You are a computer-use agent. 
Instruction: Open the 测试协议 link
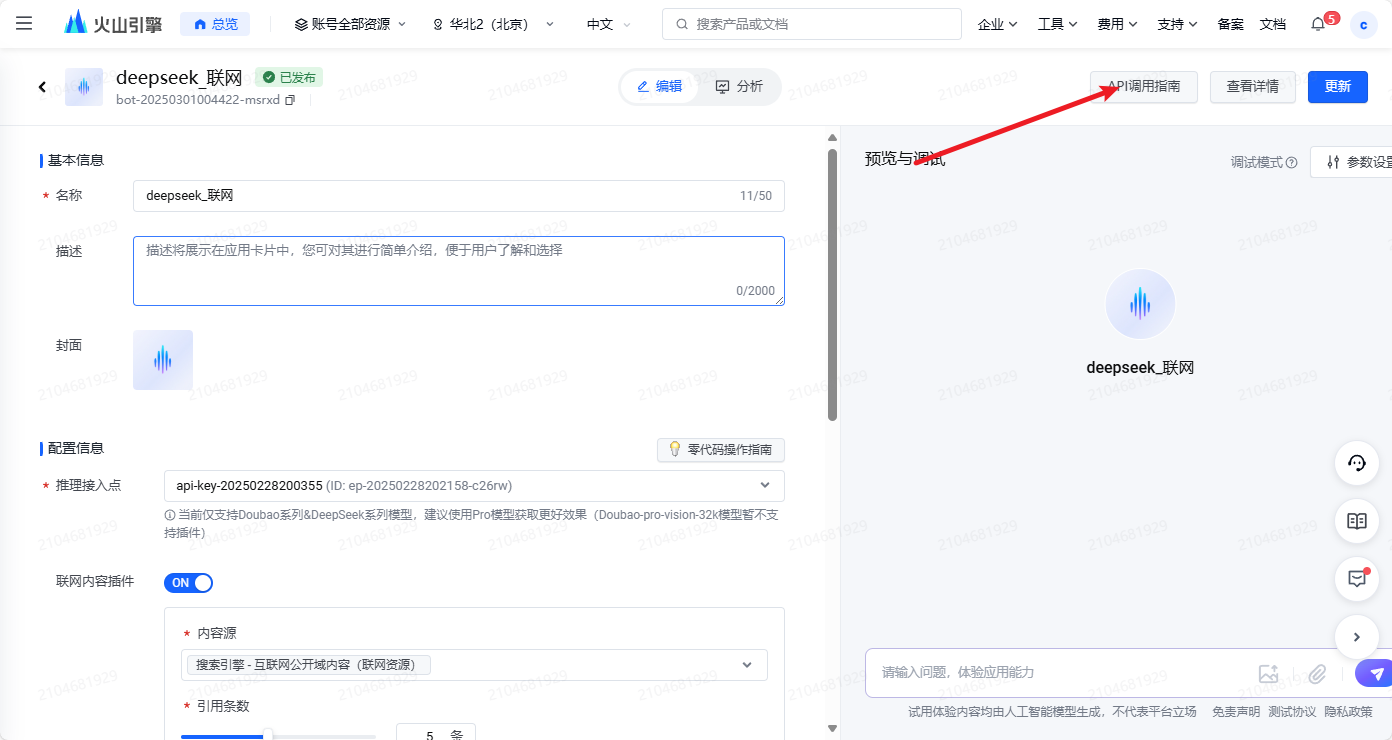(x=1292, y=712)
